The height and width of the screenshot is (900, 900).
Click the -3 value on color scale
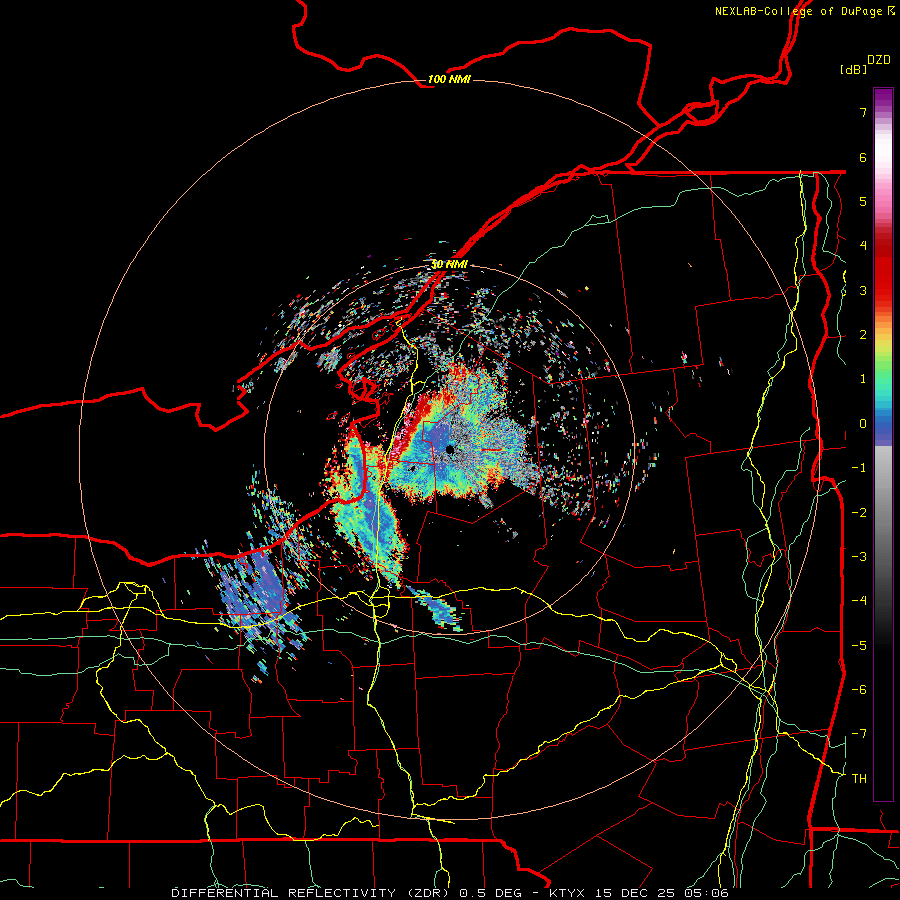[859, 556]
